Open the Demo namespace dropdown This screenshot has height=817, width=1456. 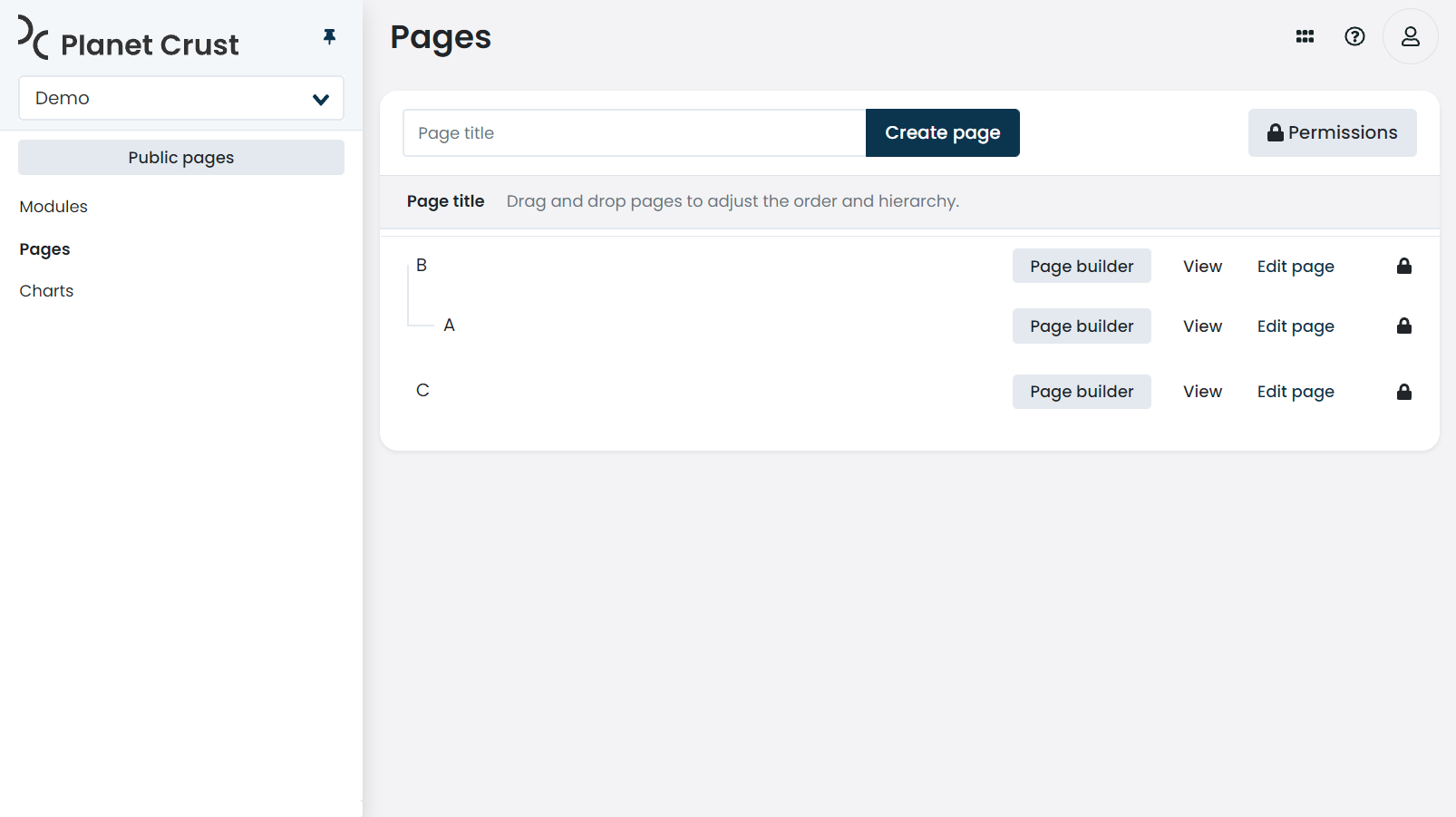point(181,98)
